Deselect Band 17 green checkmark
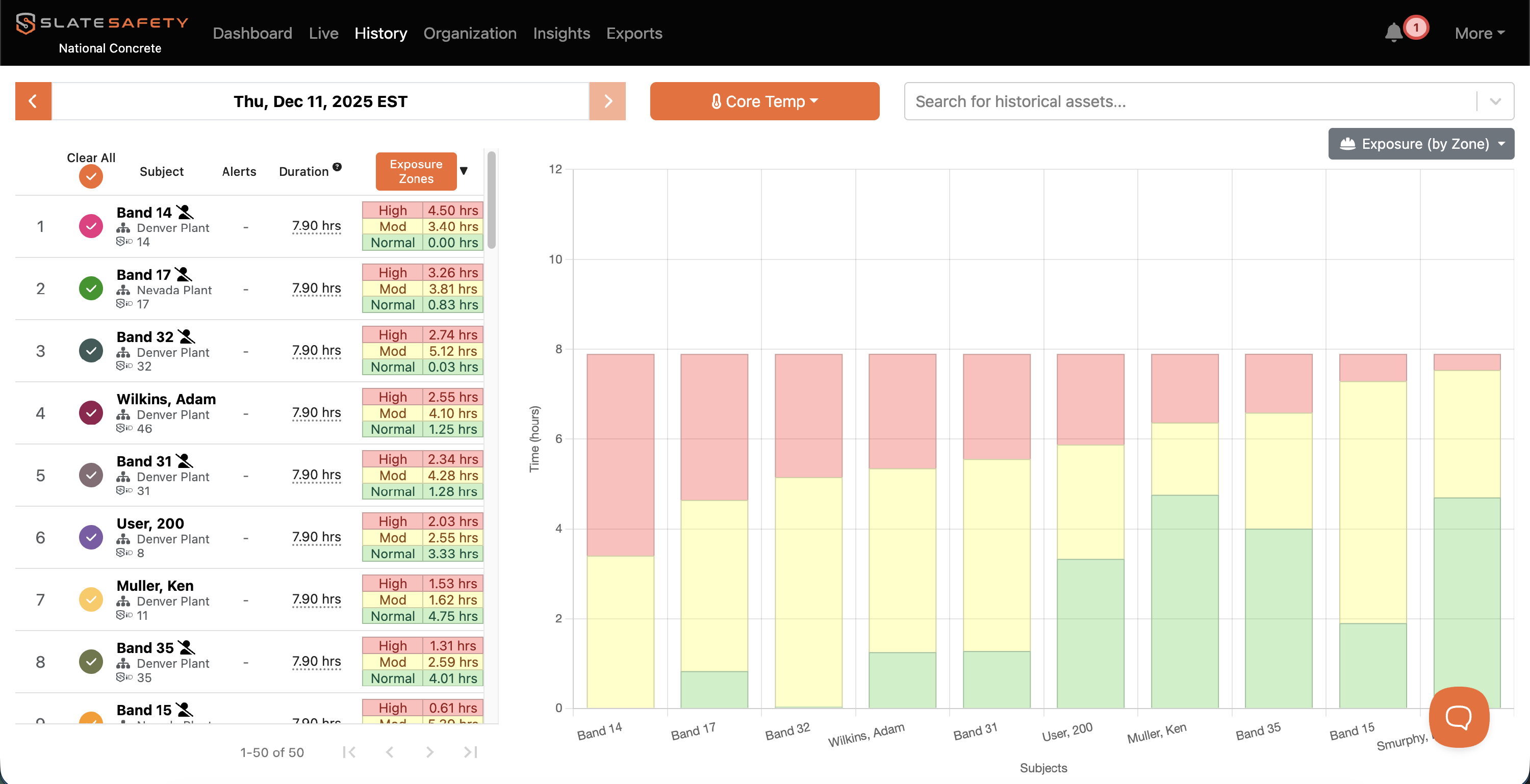1530x784 pixels. point(91,289)
